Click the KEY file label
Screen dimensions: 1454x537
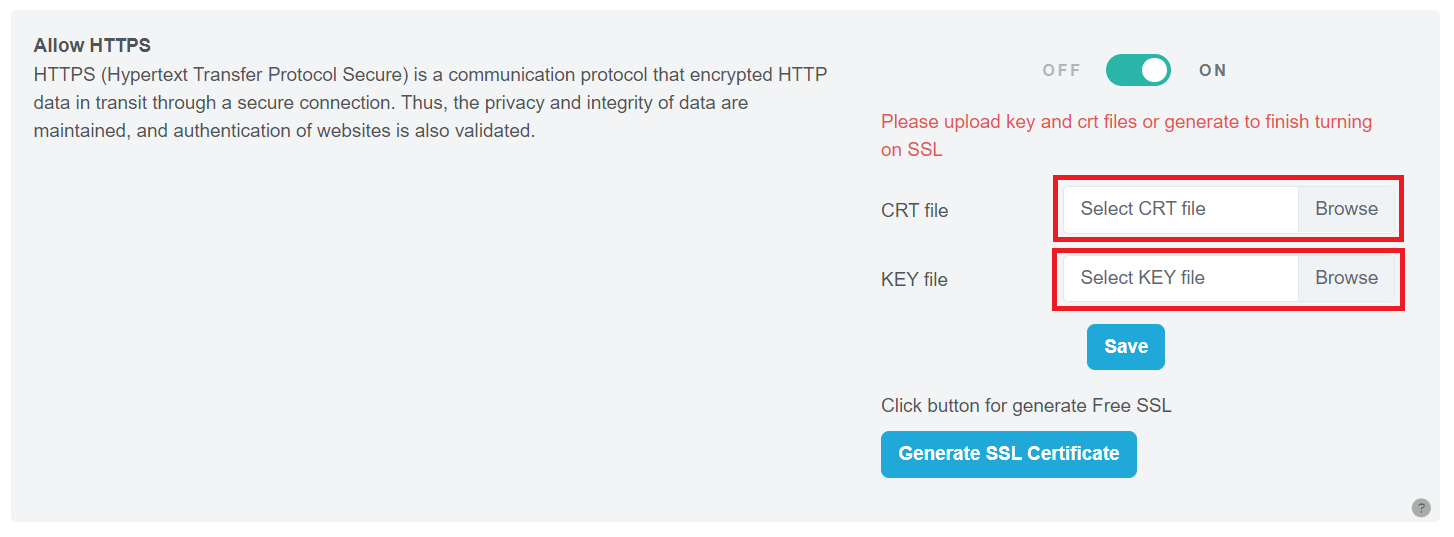pos(914,280)
